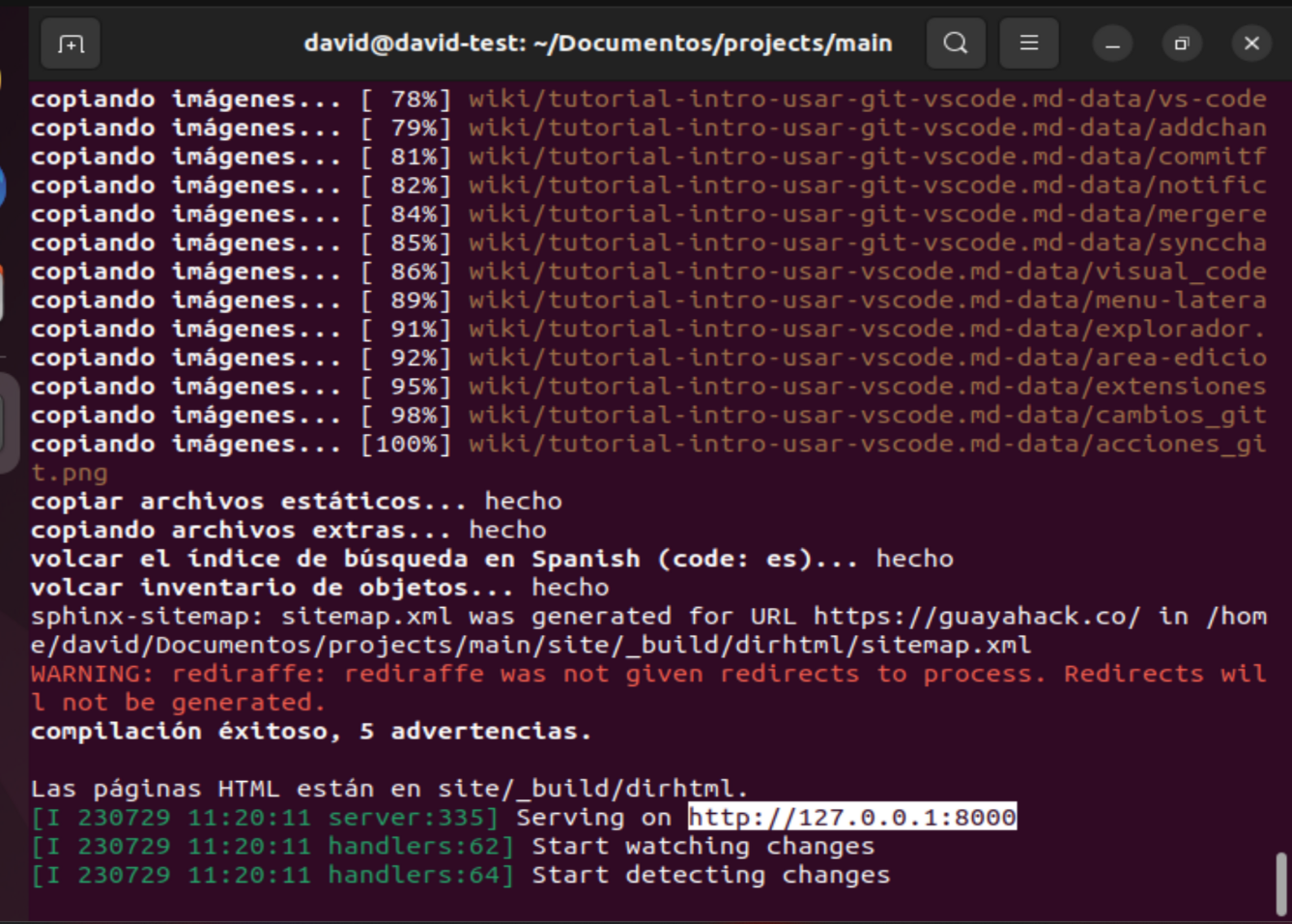This screenshot has width=1292, height=924.
Task: Click the '[ 79%]' addchan line
Action: [x=648, y=129]
